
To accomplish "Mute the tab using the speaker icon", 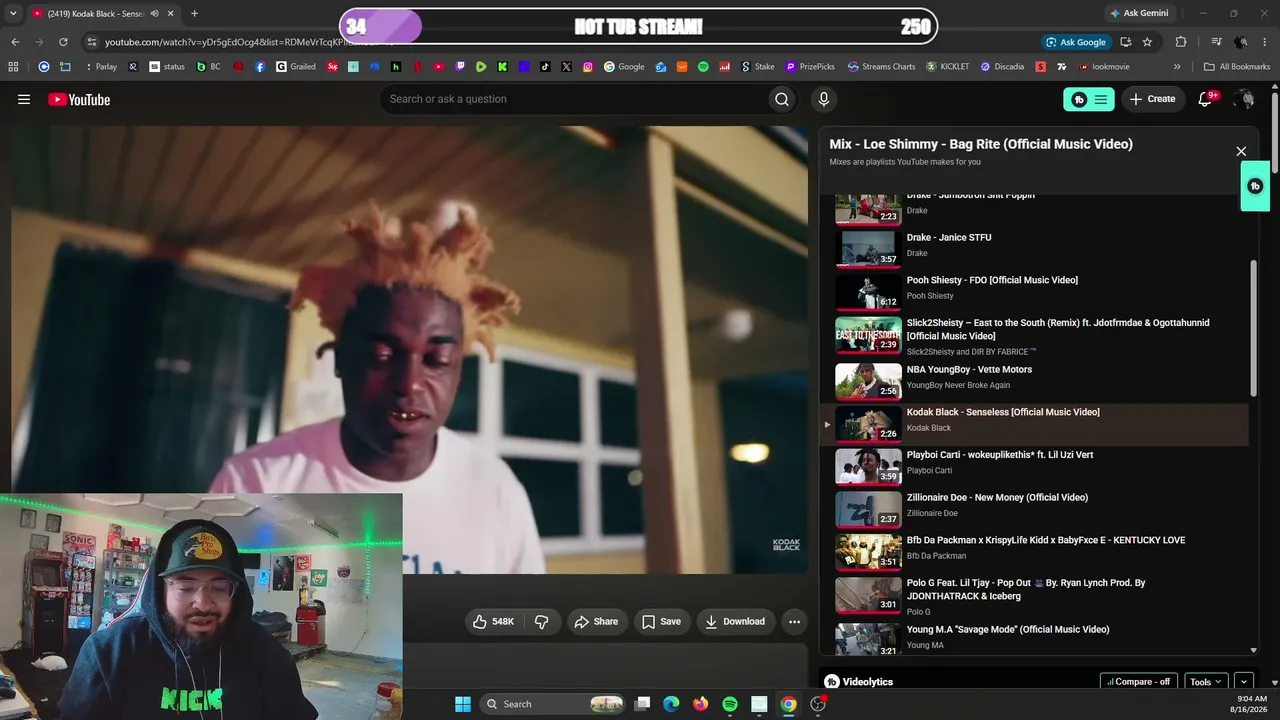I will [x=154, y=13].
